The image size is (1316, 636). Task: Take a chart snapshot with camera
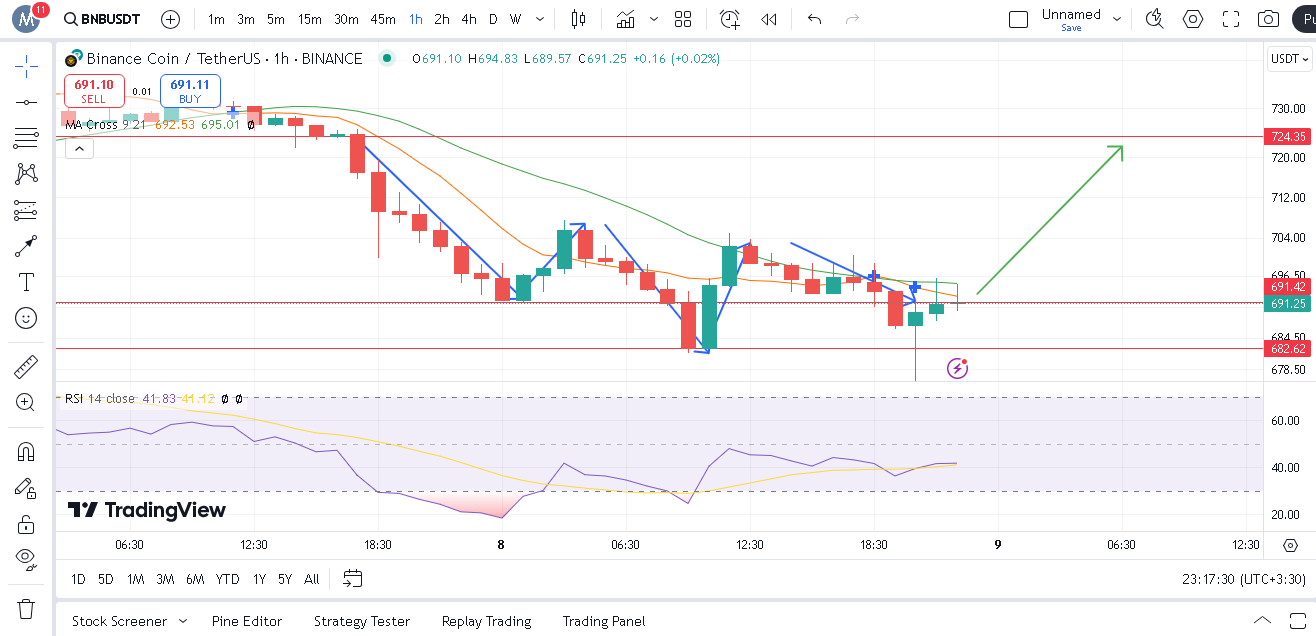click(1269, 19)
